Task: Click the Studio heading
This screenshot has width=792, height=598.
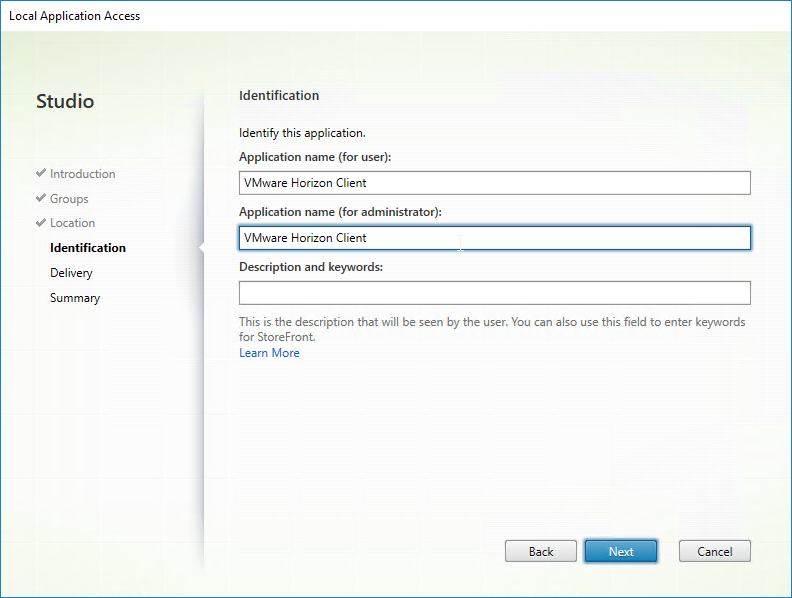Action: (x=65, y=101)
